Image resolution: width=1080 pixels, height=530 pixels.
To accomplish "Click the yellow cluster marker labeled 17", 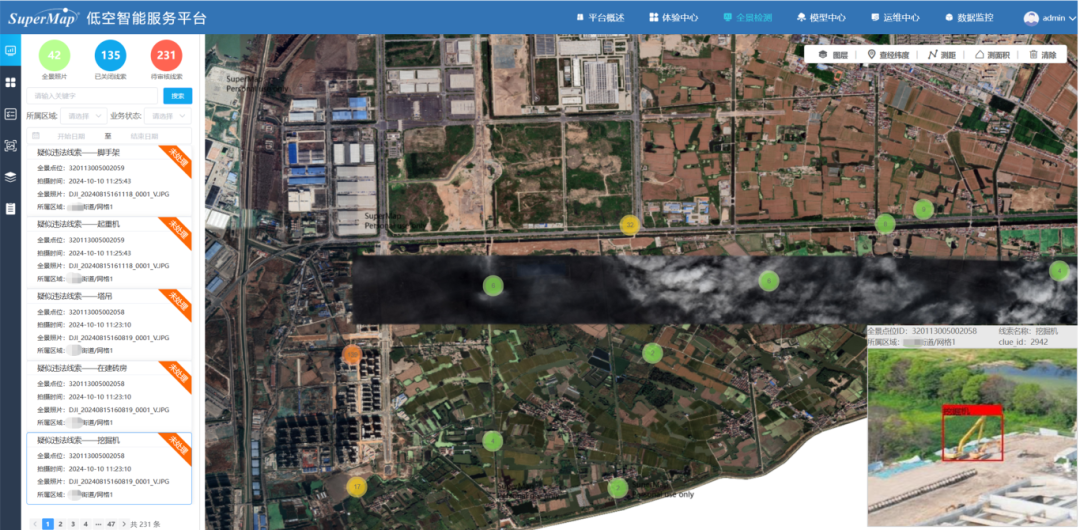I will [356, 487].
